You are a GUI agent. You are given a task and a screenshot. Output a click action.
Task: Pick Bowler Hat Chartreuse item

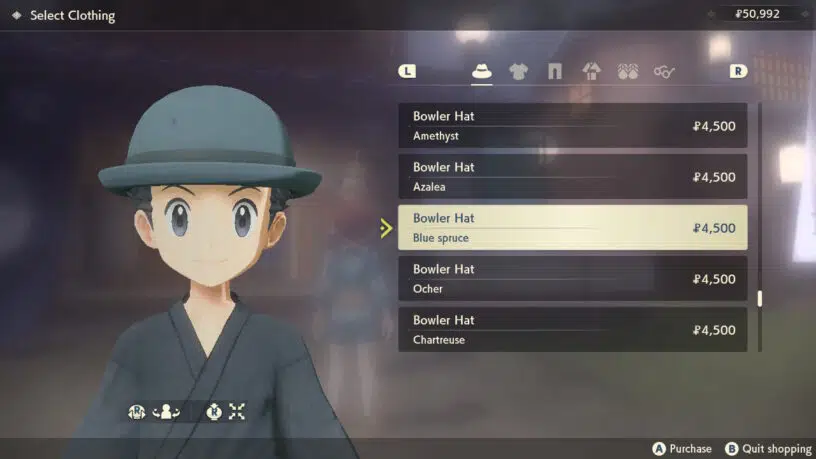572,329
